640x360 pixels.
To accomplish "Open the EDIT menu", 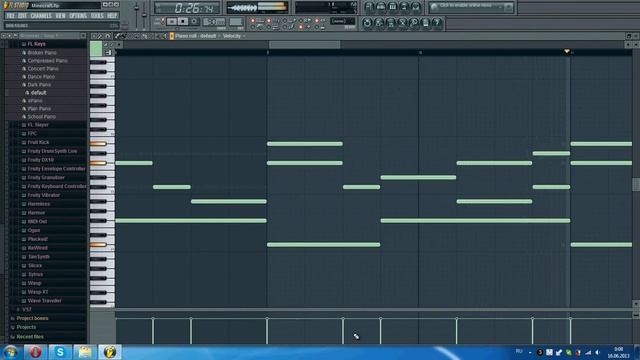I will tap(22, 16).
